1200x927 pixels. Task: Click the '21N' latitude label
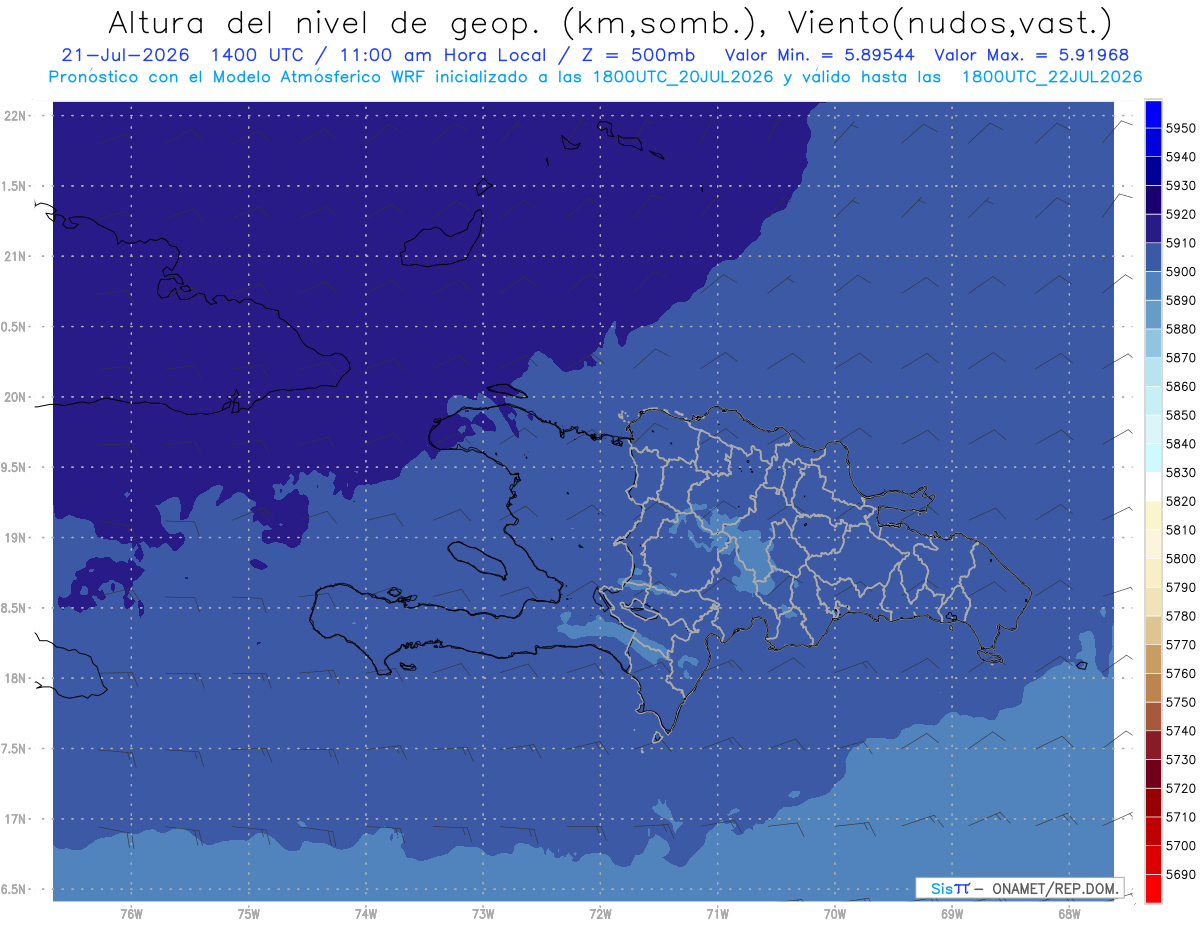16,256
